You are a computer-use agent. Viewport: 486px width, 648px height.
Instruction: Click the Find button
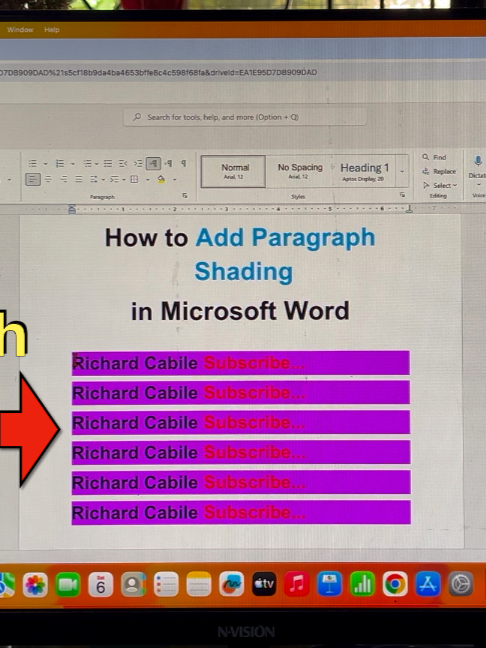tap(434, 157)
